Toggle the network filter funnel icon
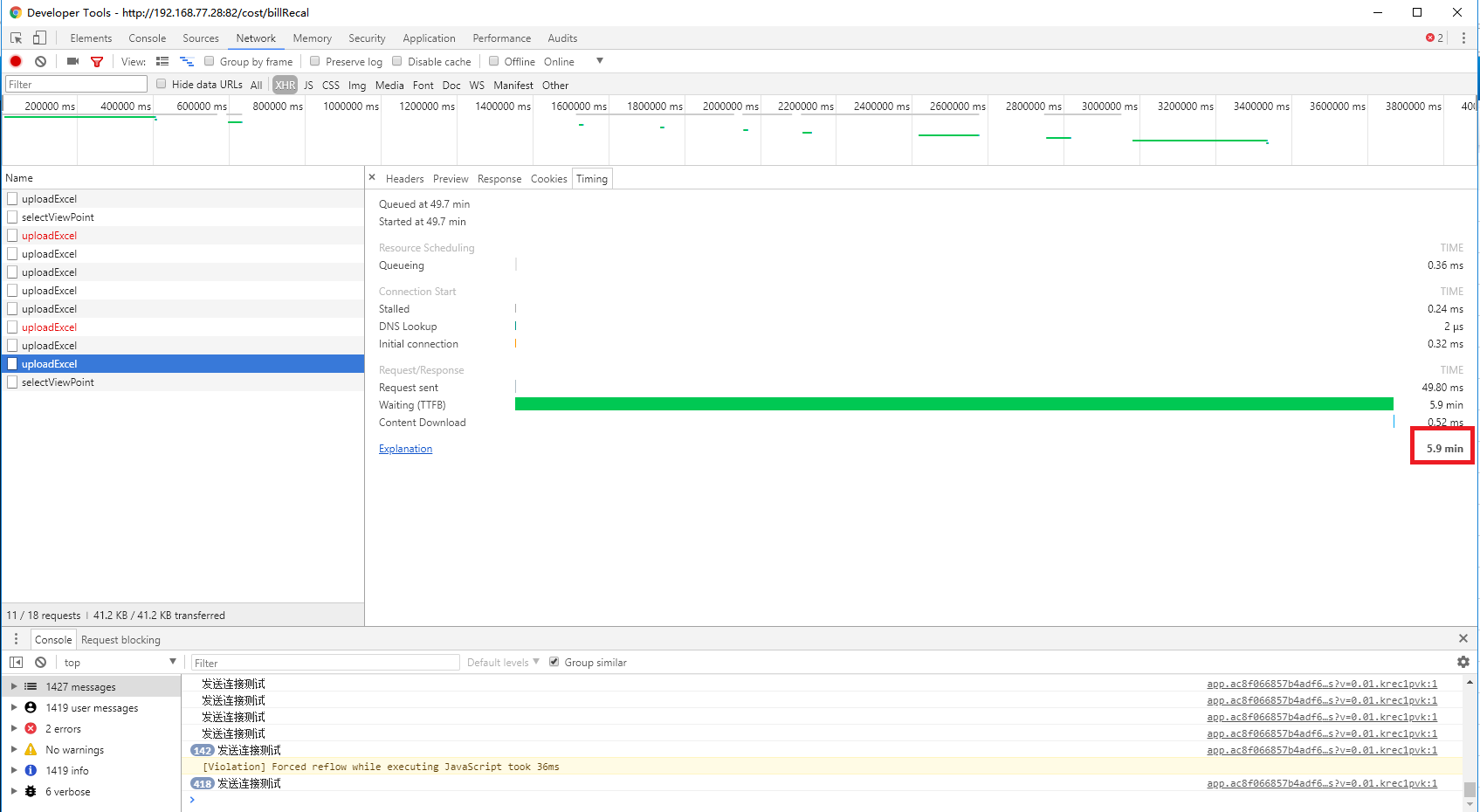The height and width of the screenshot is (812, 1480). point(97,62)
